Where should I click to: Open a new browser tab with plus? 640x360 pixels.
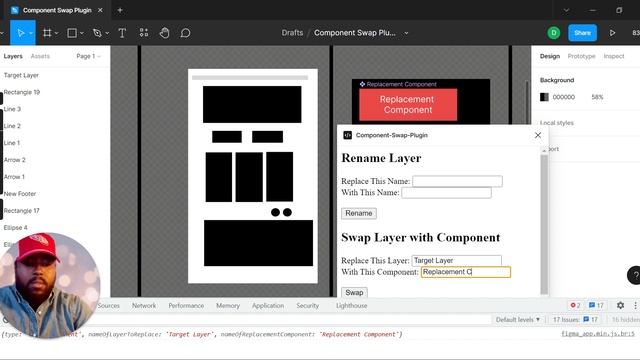[x=120, y=10]
